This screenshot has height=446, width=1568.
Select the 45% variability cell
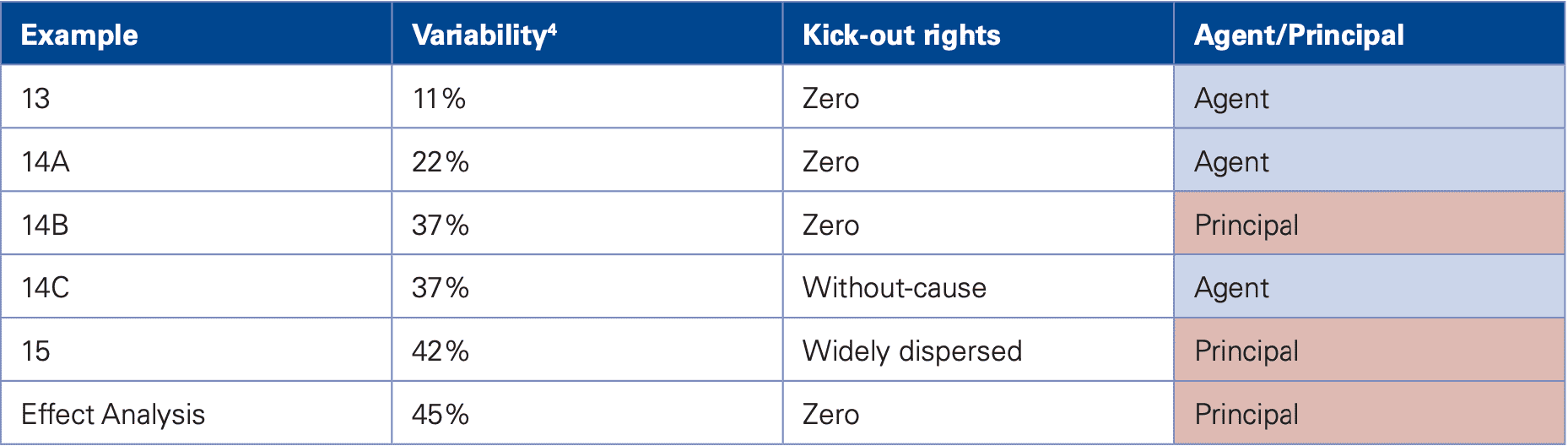(440, 414)
